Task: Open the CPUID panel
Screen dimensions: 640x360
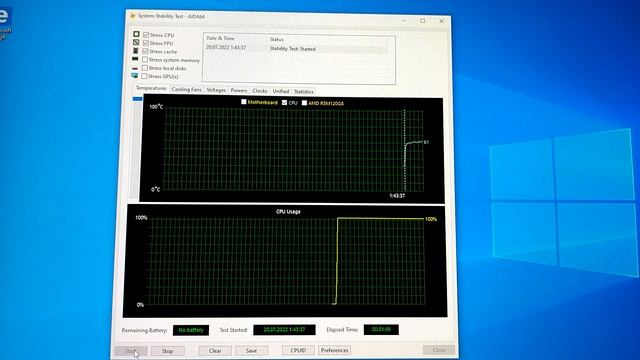Action: 298,350
